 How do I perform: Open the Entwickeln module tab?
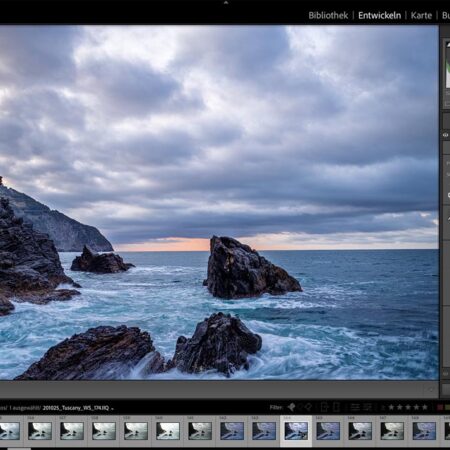pyautogui.click(x=379, y=15)
